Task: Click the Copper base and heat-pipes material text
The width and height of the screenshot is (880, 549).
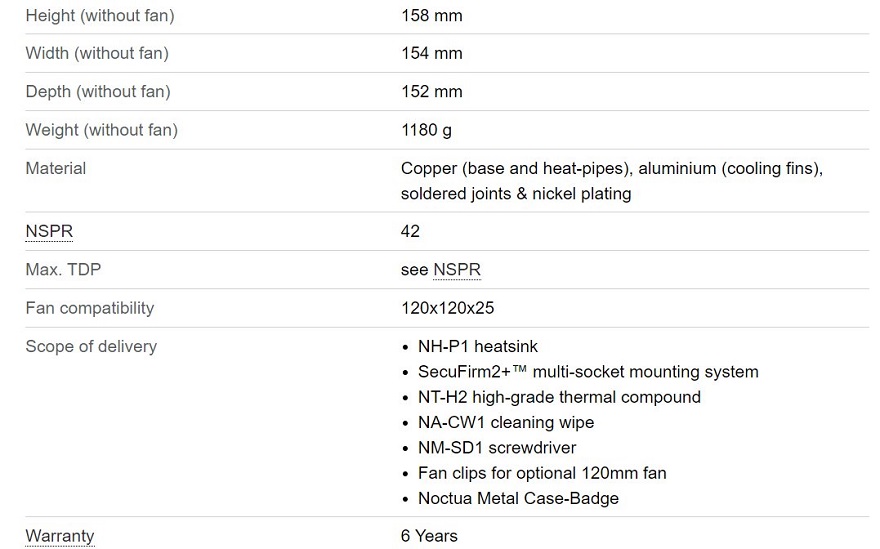Action: (516, 168)
